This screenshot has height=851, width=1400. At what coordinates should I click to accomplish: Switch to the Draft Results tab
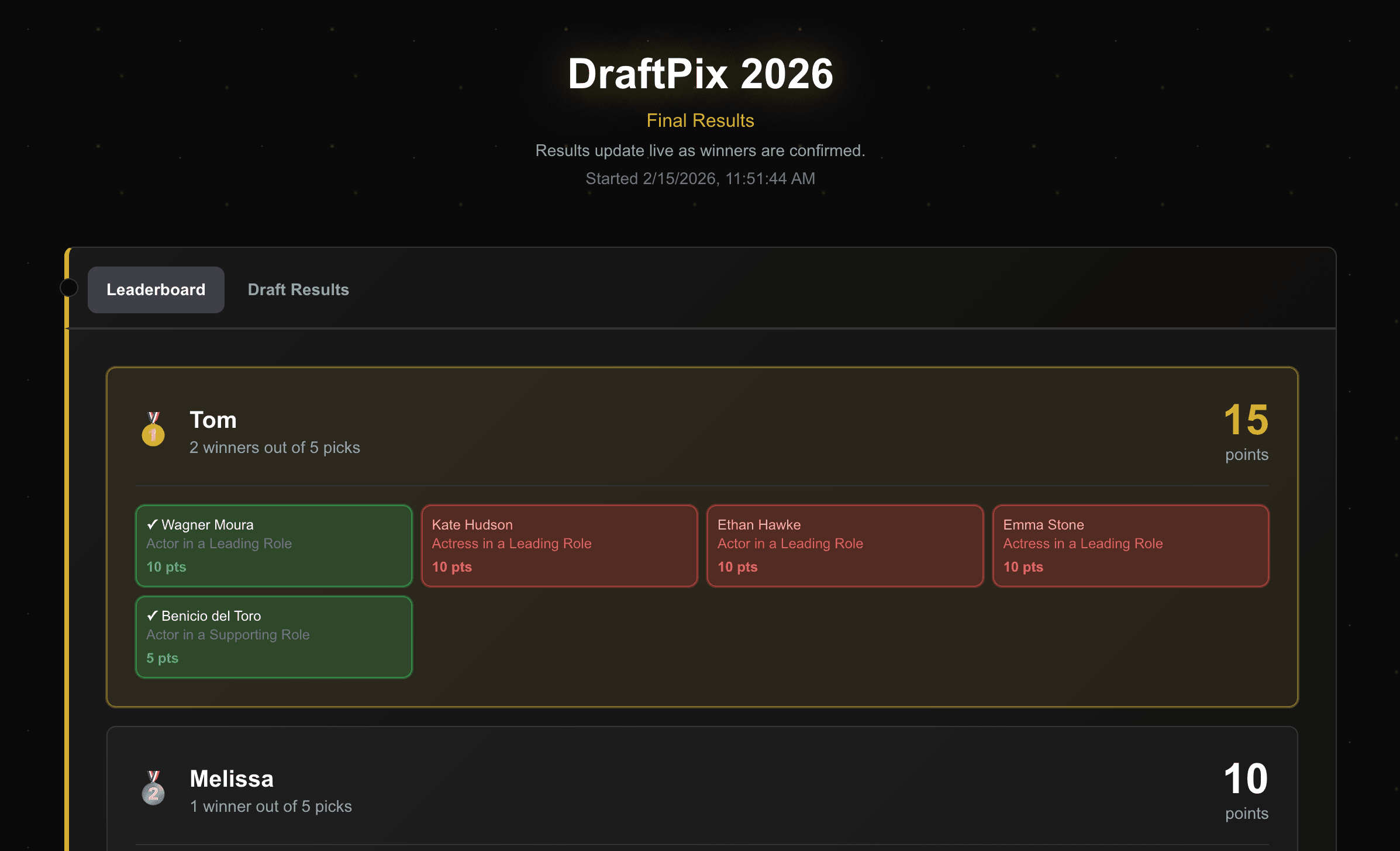(x=298, y=289)
